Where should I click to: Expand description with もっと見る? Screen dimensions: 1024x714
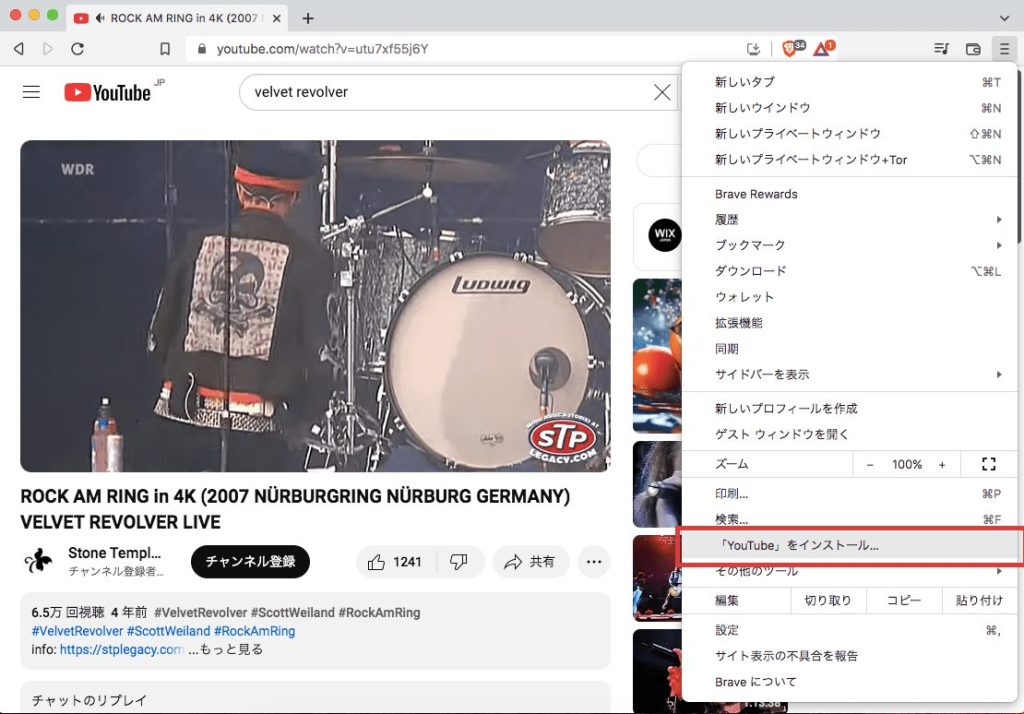tap(231, 649)
